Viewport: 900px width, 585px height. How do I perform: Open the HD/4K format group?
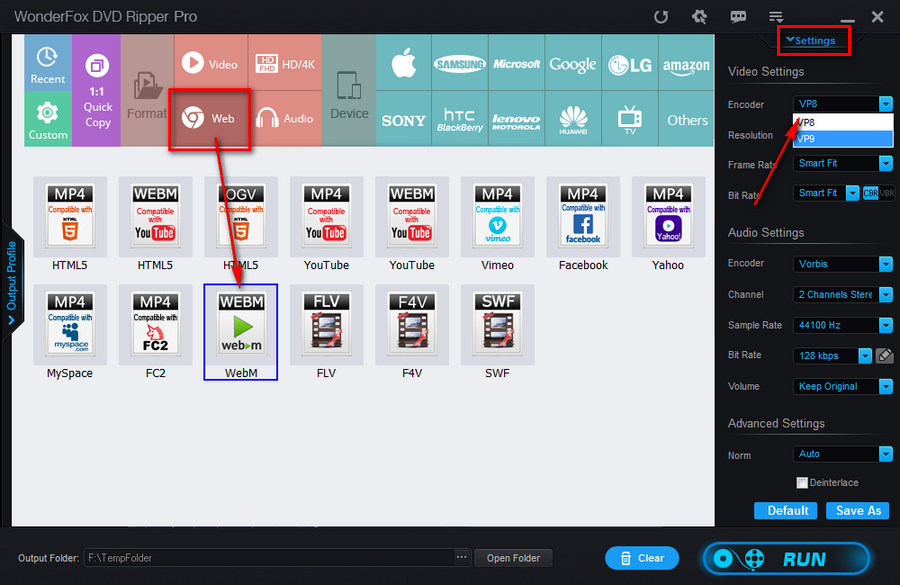(285, 63)
